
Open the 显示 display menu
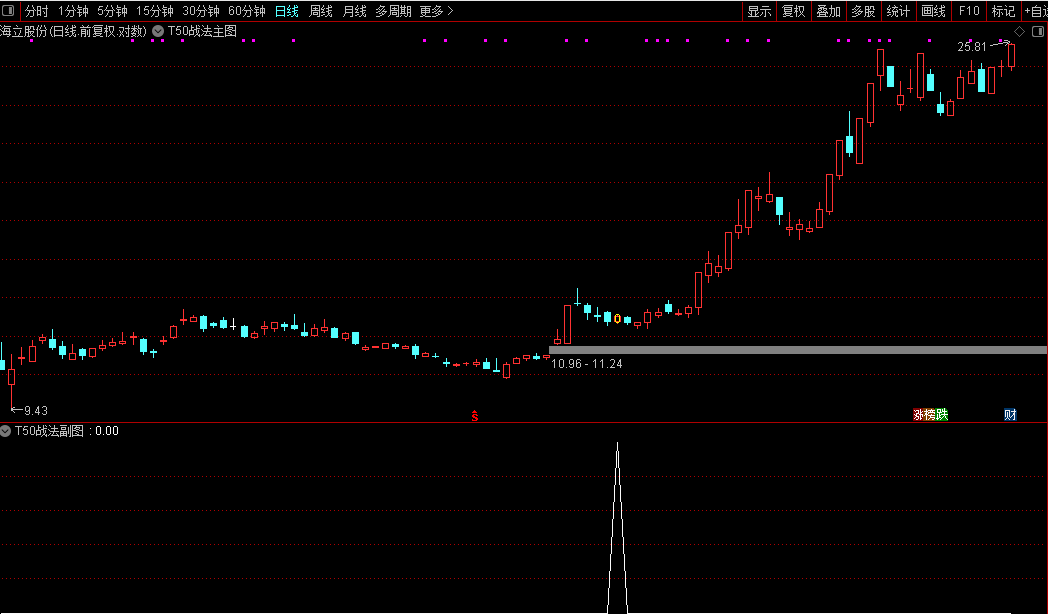click(759, 11)
